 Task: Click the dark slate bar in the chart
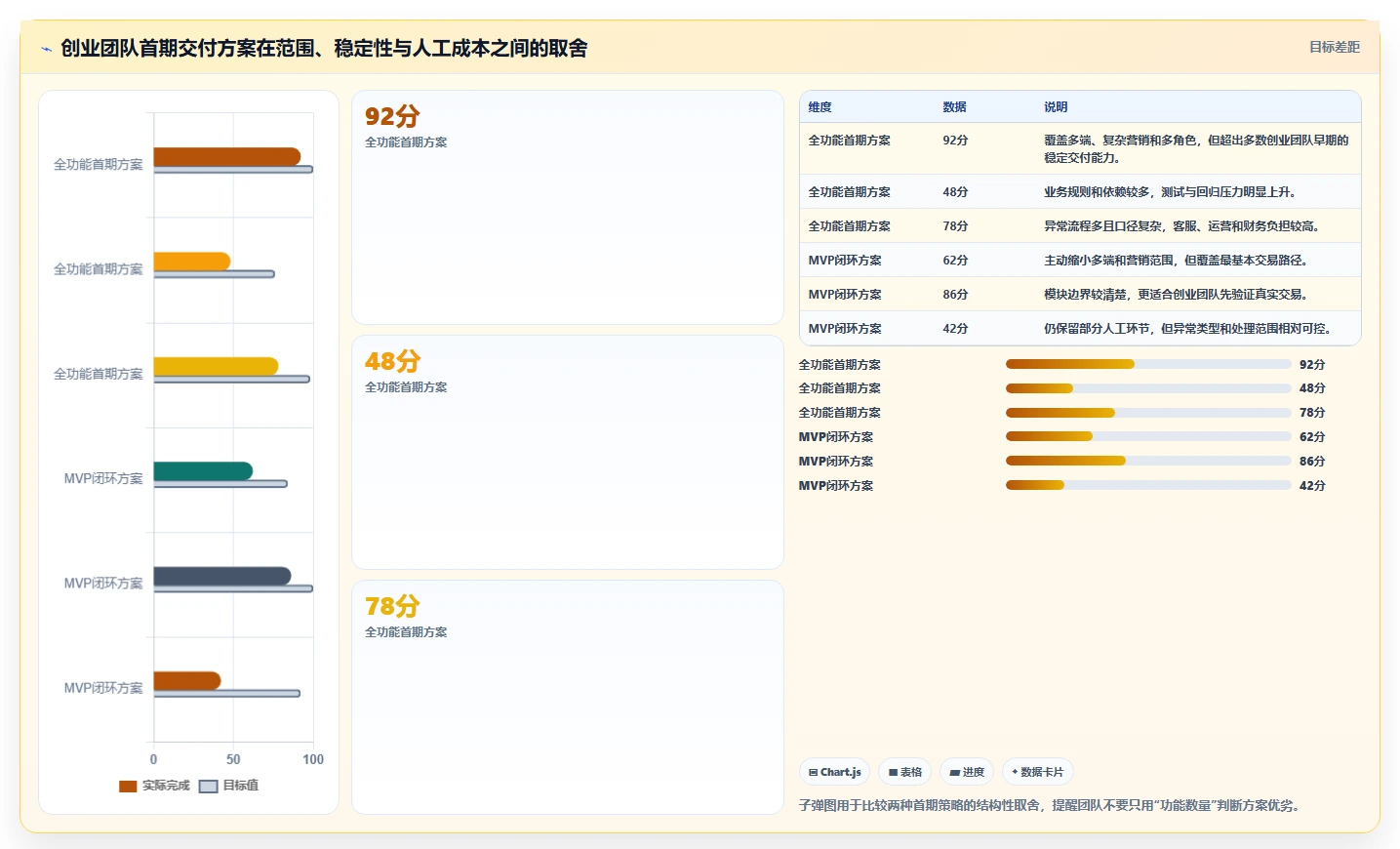point(222,576)
